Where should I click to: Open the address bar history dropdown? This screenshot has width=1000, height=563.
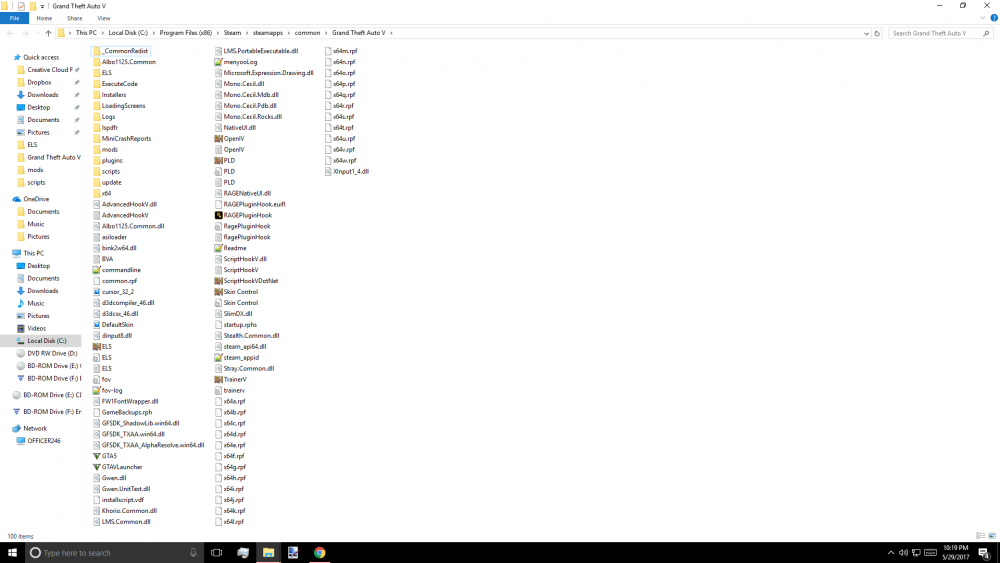(866, 33)
